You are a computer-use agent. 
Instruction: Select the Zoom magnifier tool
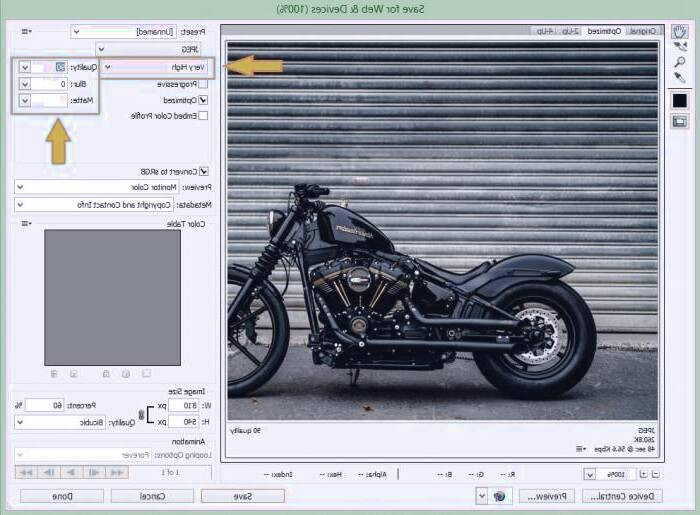[x=679, y=62]
